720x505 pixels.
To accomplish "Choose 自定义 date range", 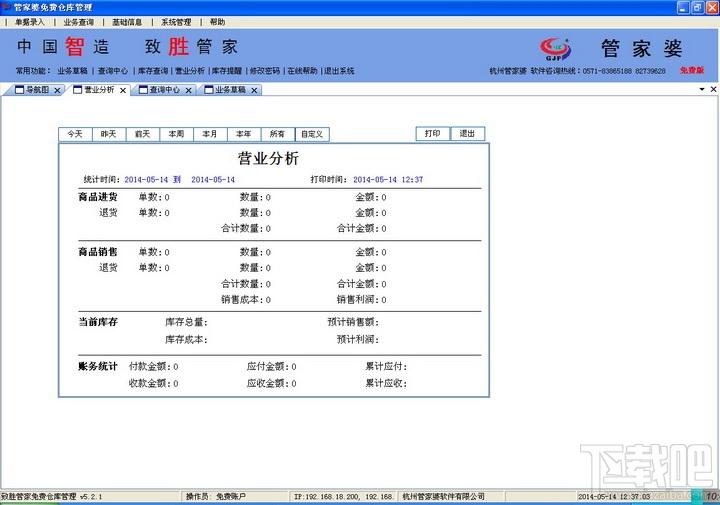I will pyautogui.click(x=312, y=134).
